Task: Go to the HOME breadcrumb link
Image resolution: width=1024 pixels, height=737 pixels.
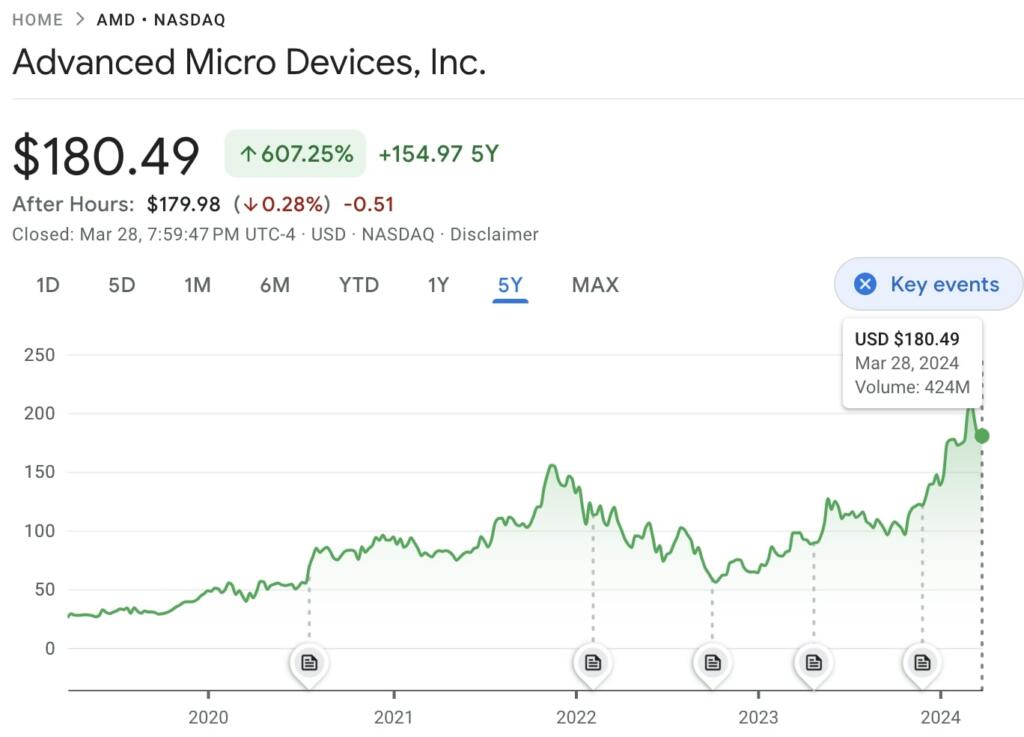Action: tap(37, 20)
